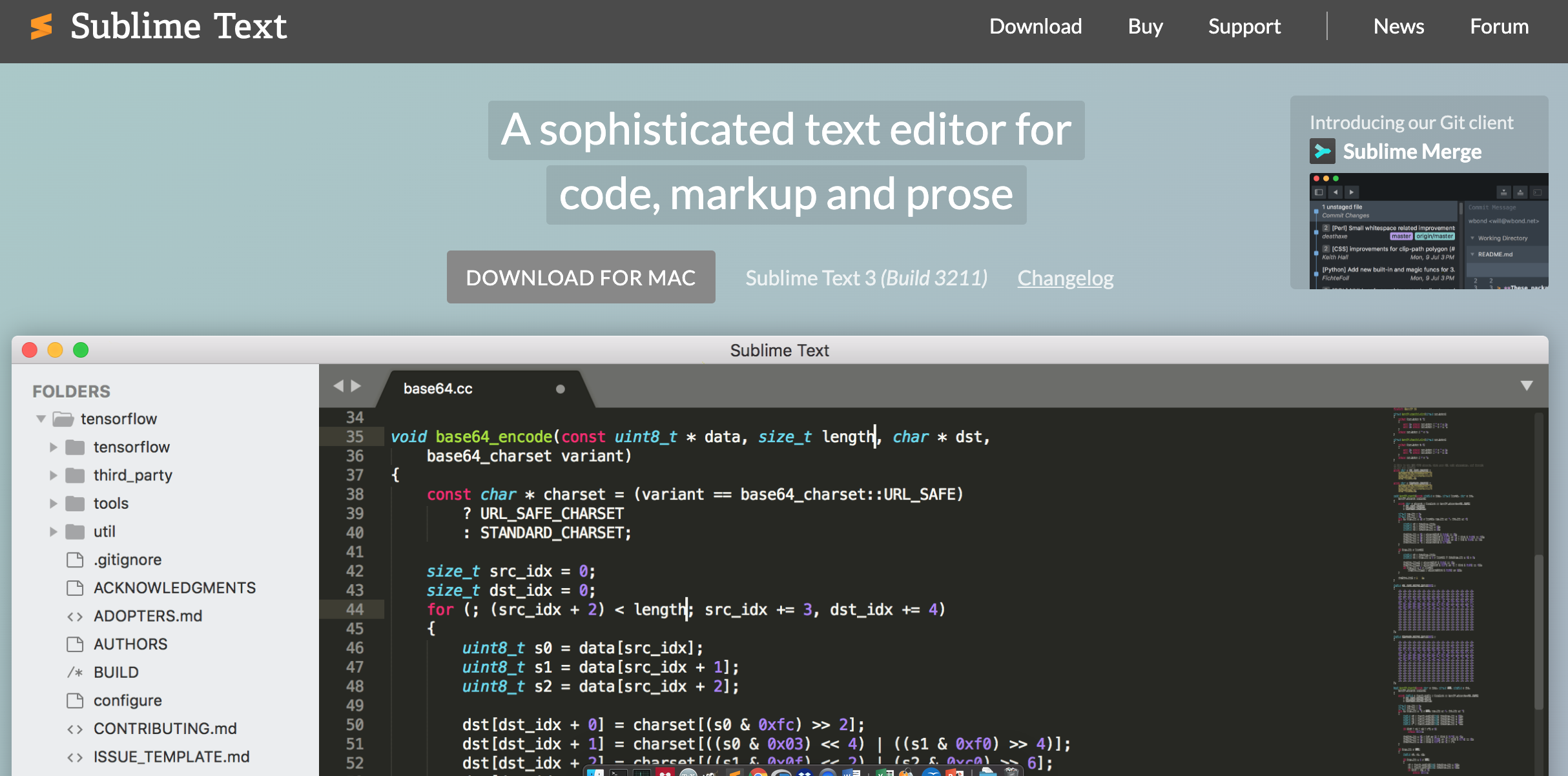Click the .gitignore file icon

click(x=76, y=560)
